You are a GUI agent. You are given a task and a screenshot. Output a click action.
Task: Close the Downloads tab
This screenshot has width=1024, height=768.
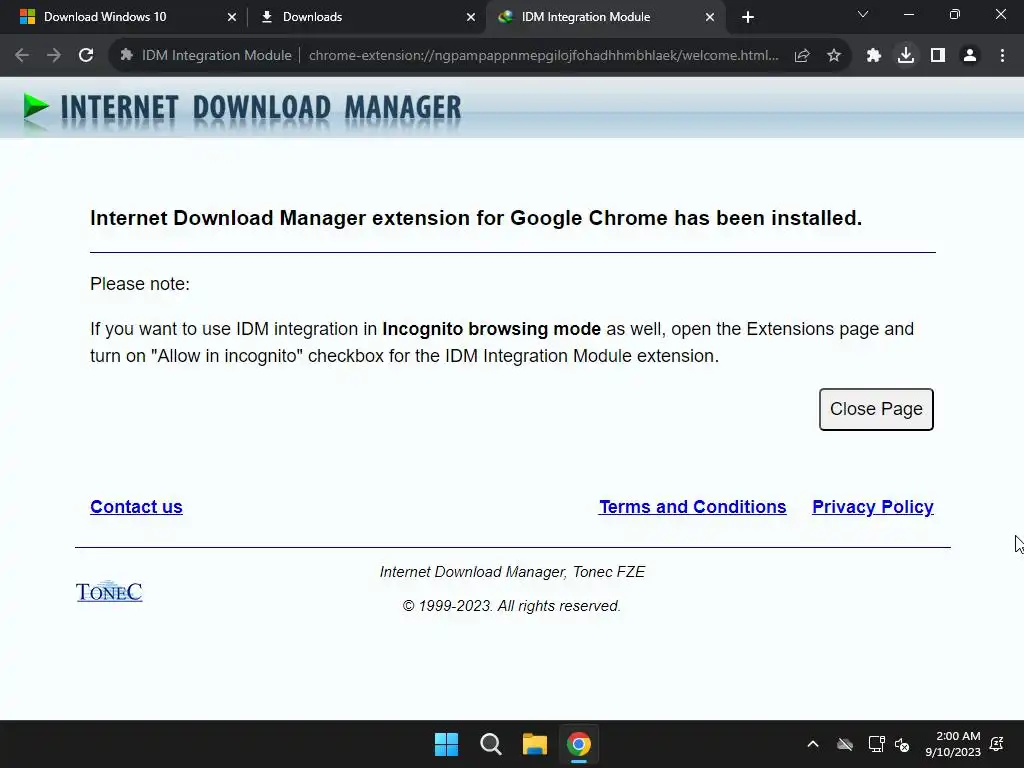click(471, 18)
